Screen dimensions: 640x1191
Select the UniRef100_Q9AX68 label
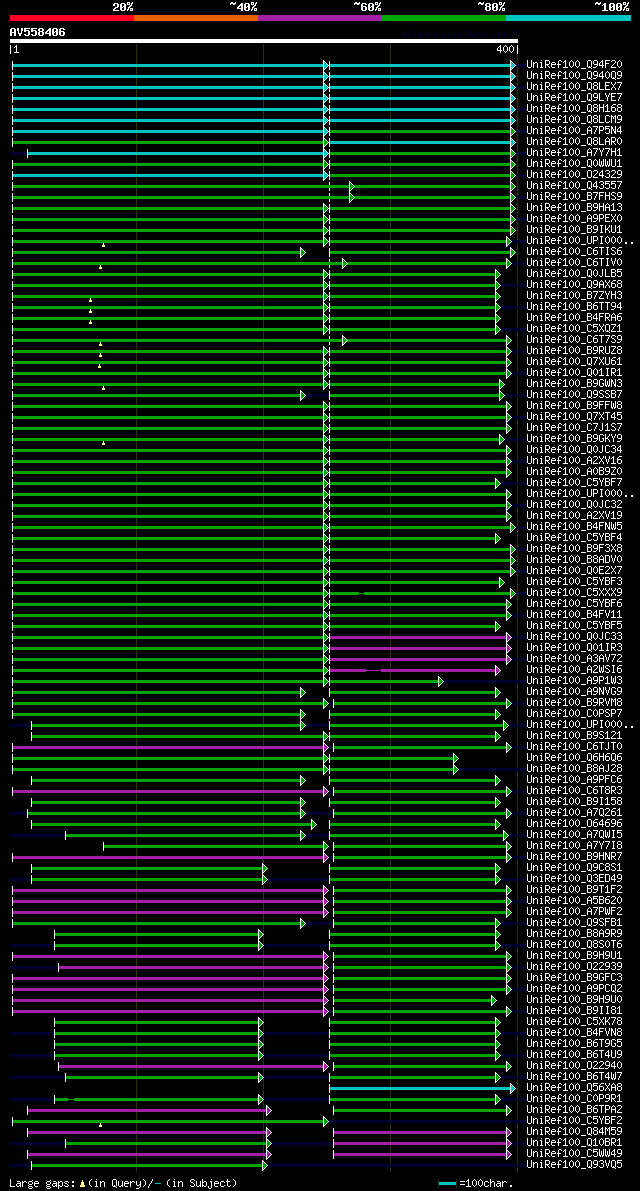pyautogui.click(x=574, y=285)
